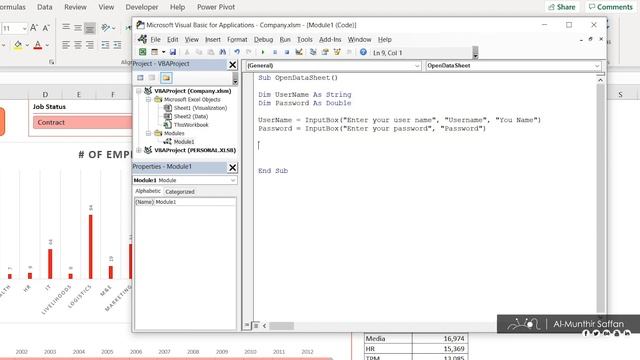640x360 pixels.
Task: Close the Project - VBAProject pane
Action: [x=232, y=64]
